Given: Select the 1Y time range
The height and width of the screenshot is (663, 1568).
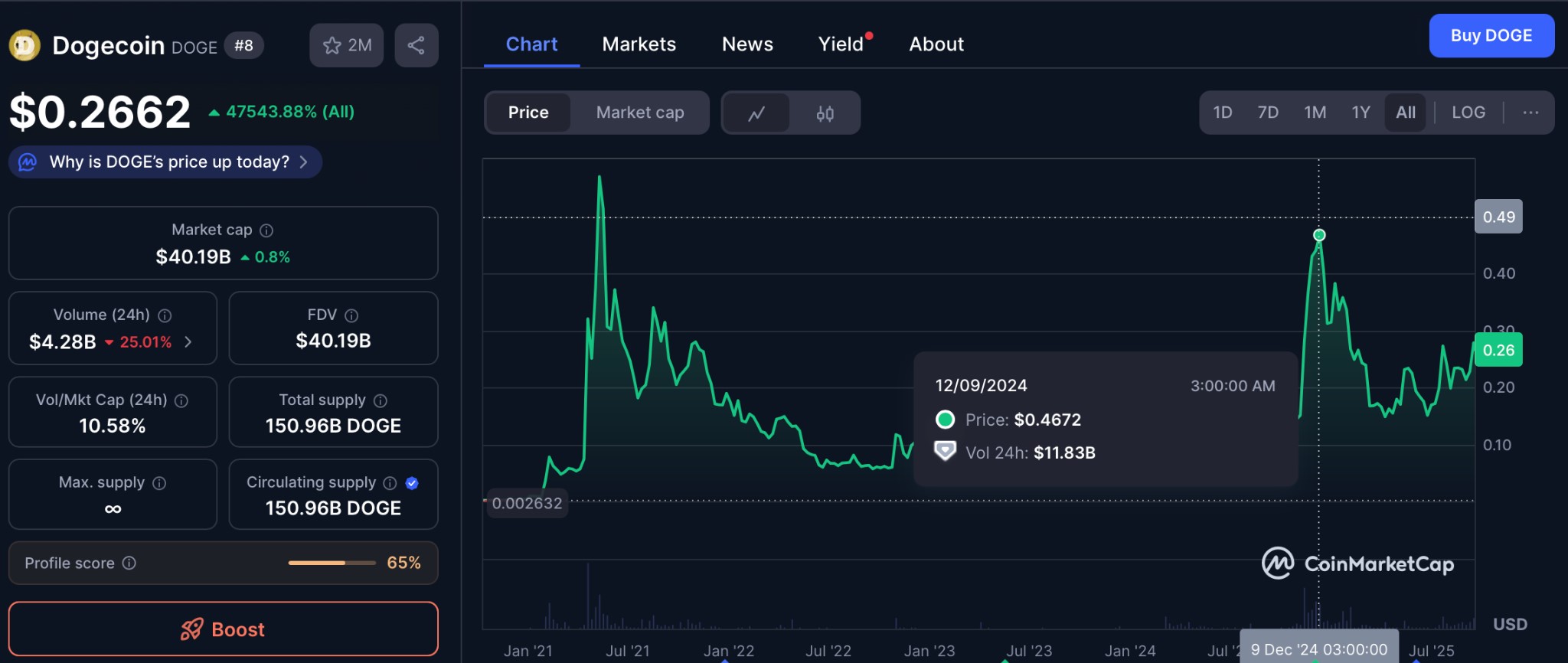Looking at the screenshot, I should coord(1360,113).
